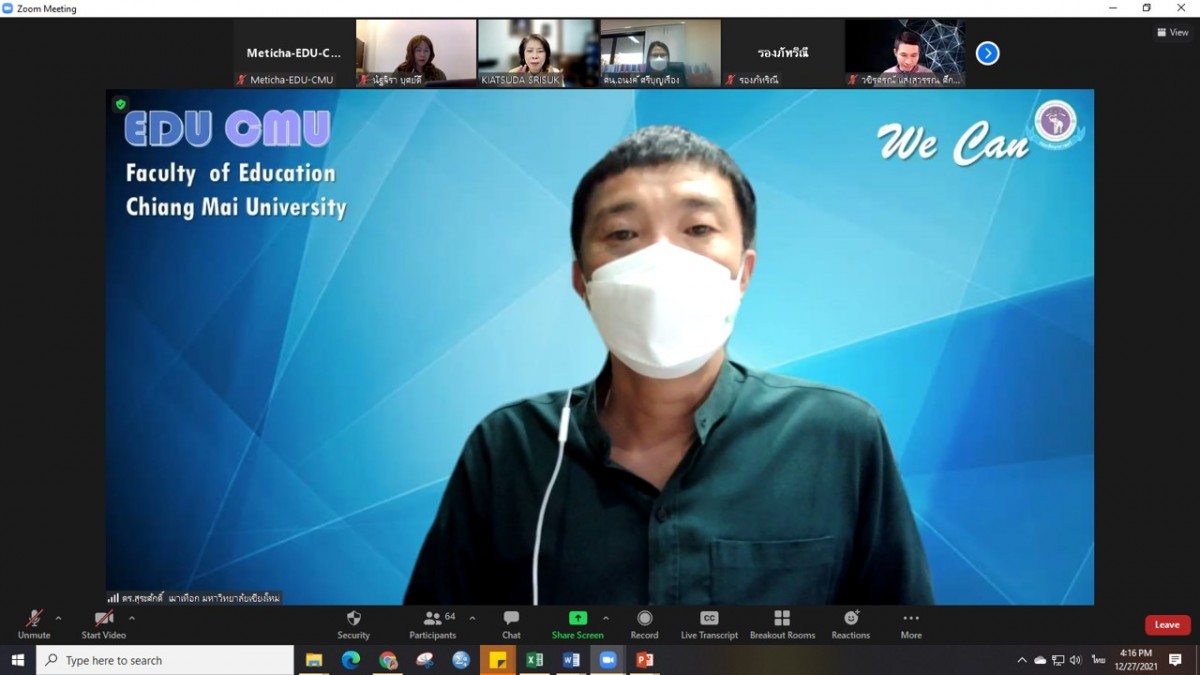Switch layout using the View button
Screen dimensions: 1200x675
[x=1173, y=32]
